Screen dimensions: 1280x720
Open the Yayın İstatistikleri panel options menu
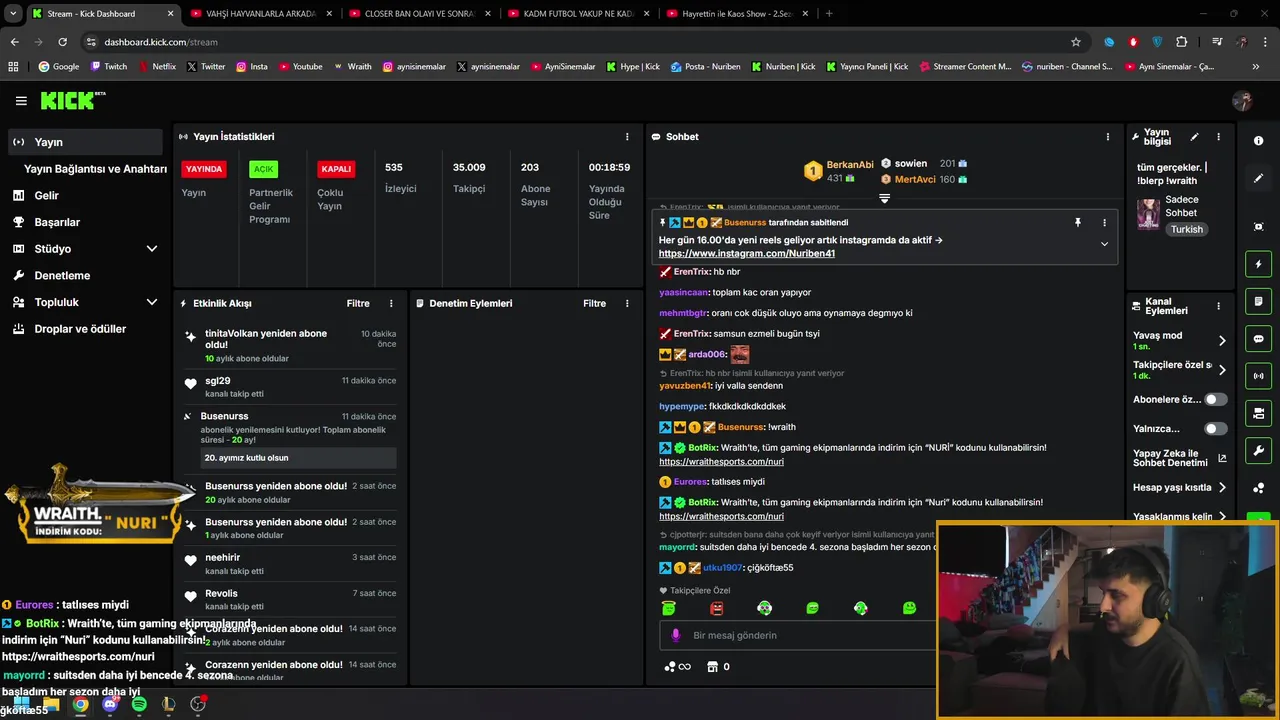click(x=627, y=137)
